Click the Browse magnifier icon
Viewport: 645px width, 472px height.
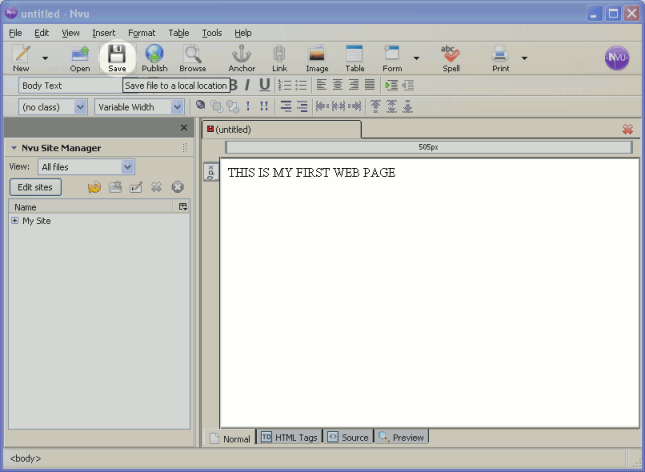[193, 58]
